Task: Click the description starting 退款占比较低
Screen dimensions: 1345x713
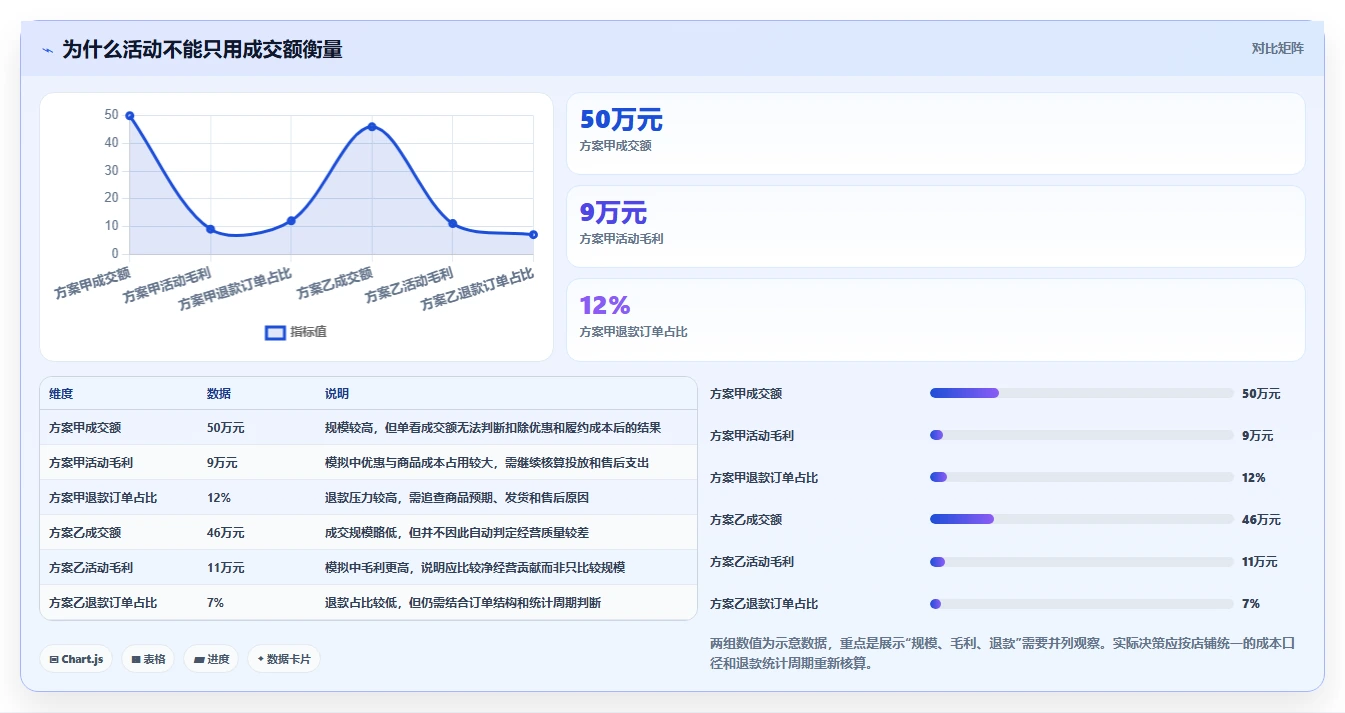Action: point(463,602)
